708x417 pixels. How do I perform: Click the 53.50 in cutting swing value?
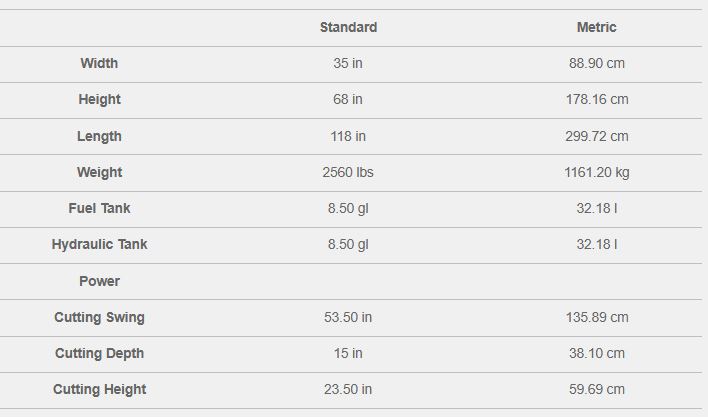pos(348,317)
